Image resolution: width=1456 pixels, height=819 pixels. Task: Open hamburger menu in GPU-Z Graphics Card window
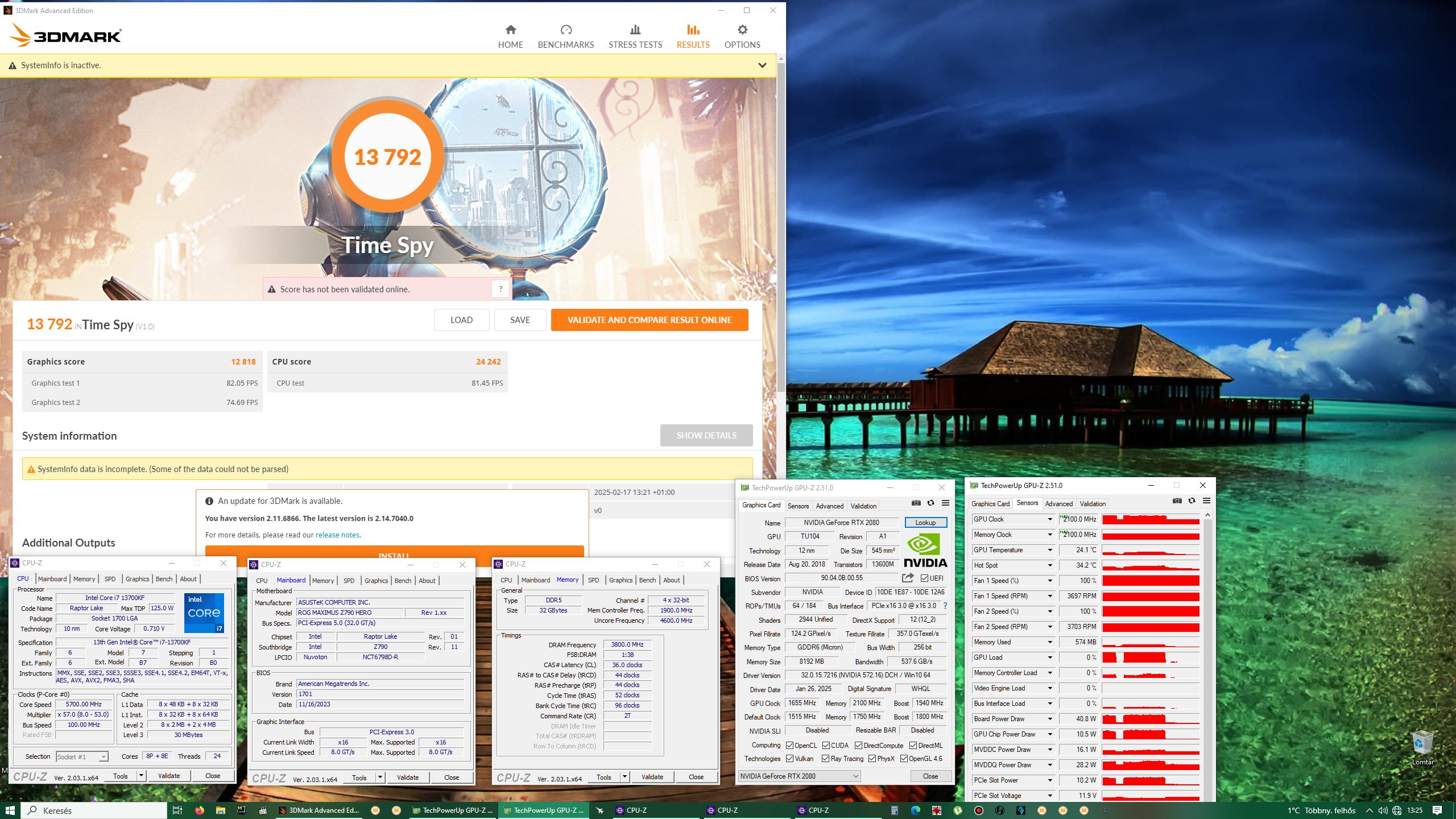(x=945, y=503)
